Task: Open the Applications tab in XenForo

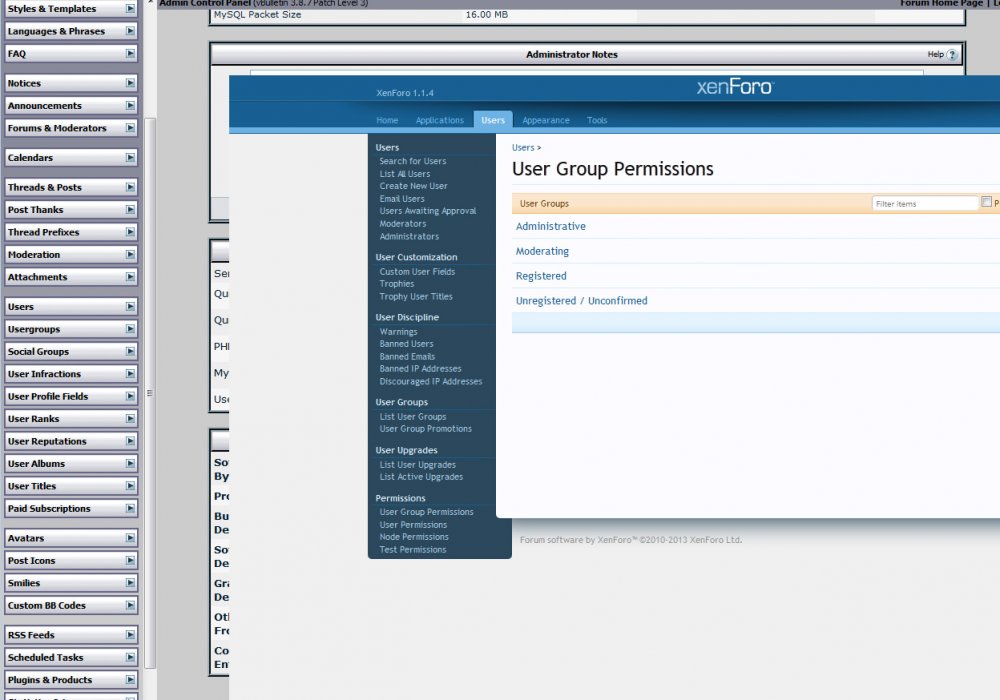Action: point(440,120)
